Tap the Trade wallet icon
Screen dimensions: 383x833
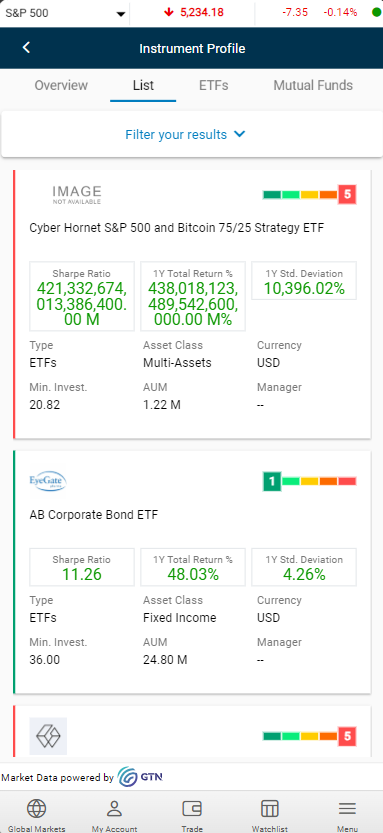pos(192,809)
